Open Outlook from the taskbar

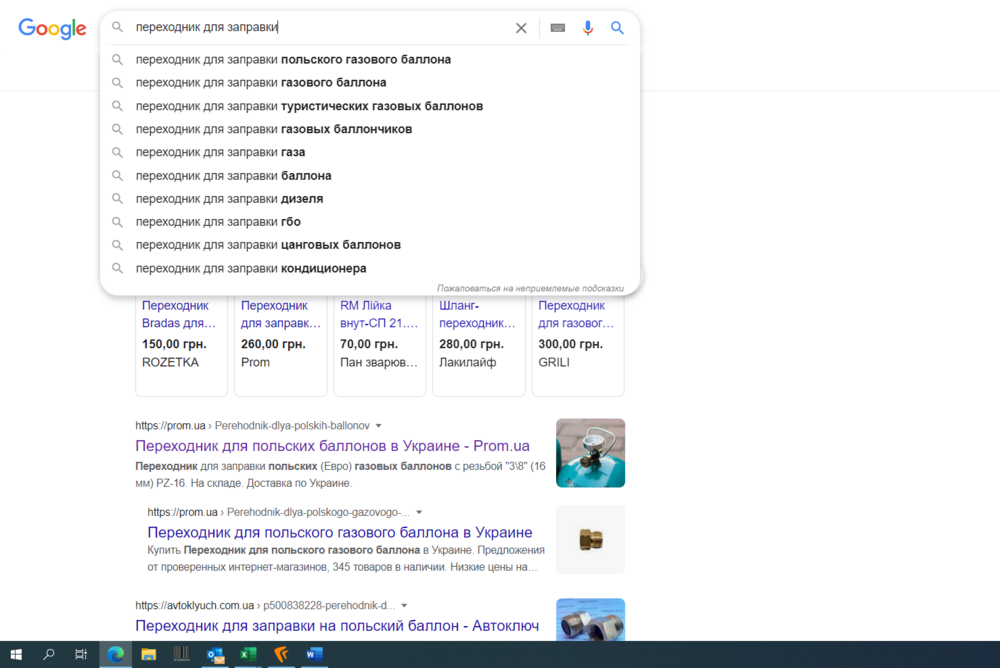pyautogui.click(x=214, y=655)
